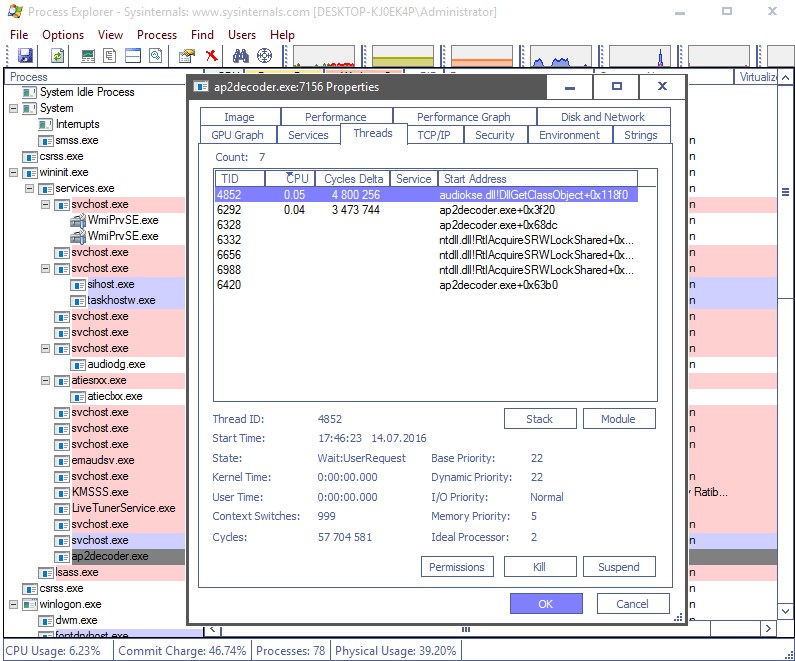This screenshot has width=795, height=661.
Task: Switch to the Performance tab
Action: point(336,117)
